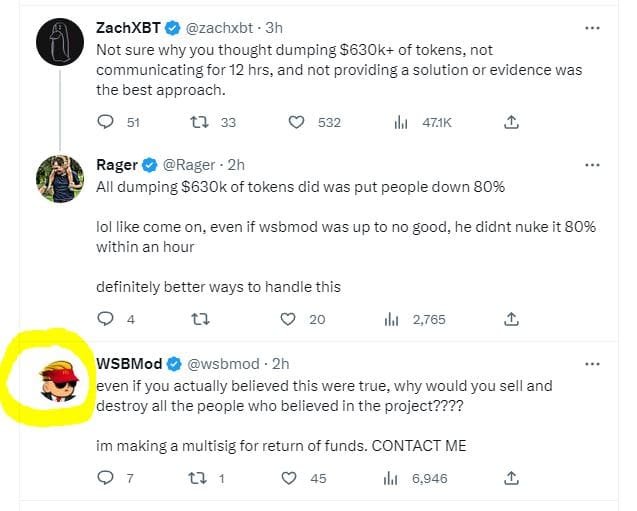Screen dimensions: 637x511
Task: View analytics on WSBMod's tweet
Action: [x=400, y=478]
